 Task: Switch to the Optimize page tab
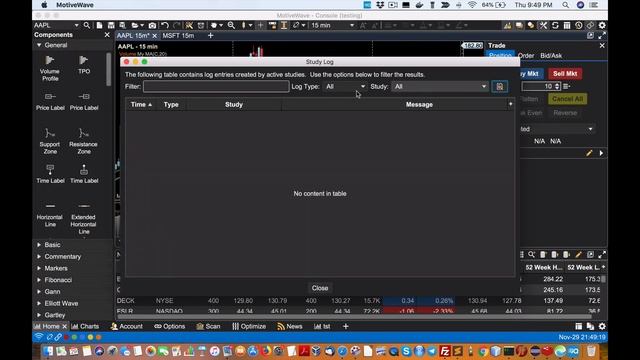249,326
